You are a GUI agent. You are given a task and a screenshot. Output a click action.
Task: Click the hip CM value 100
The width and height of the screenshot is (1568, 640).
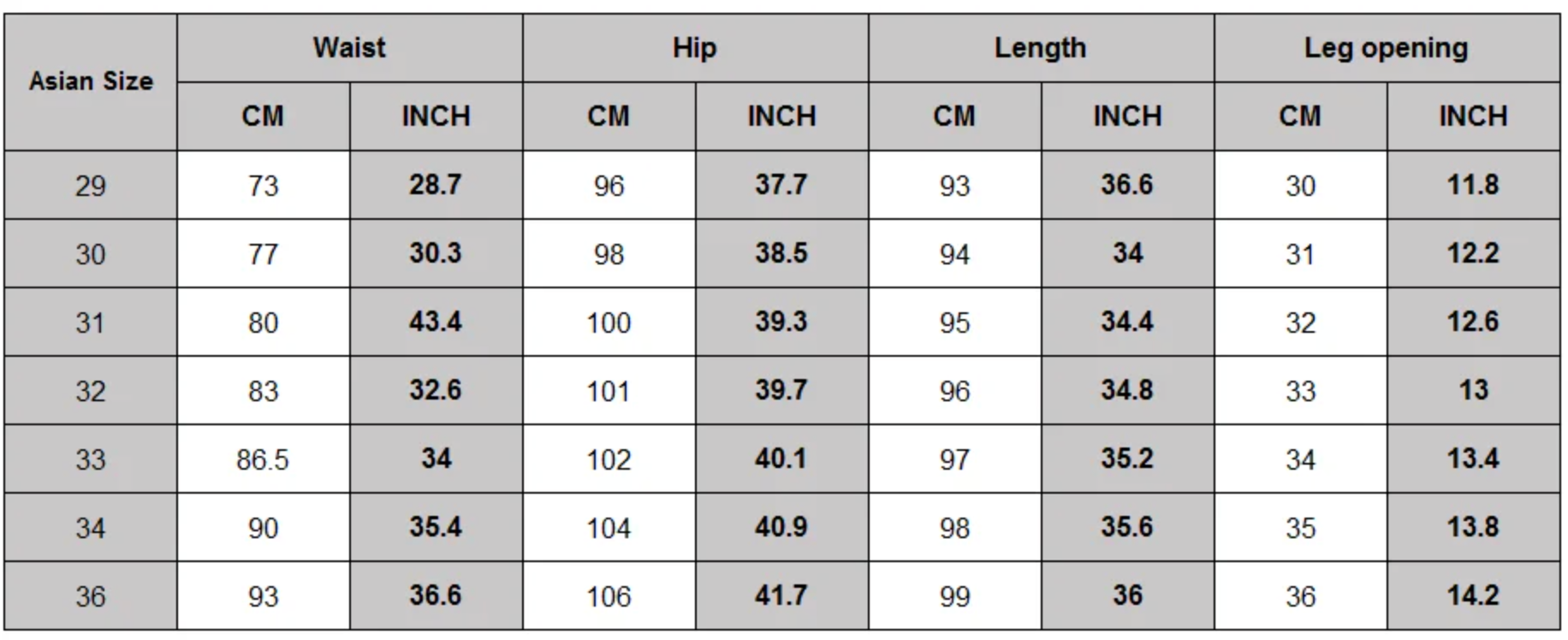pyautogui.click(x=609, y=323)
